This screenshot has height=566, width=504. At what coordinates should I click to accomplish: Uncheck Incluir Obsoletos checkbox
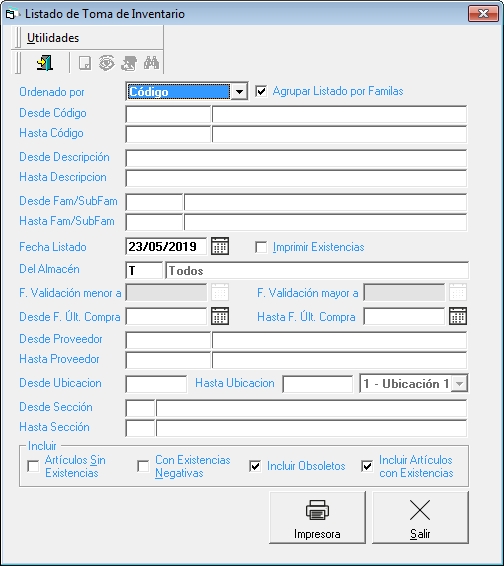(255, 466)
